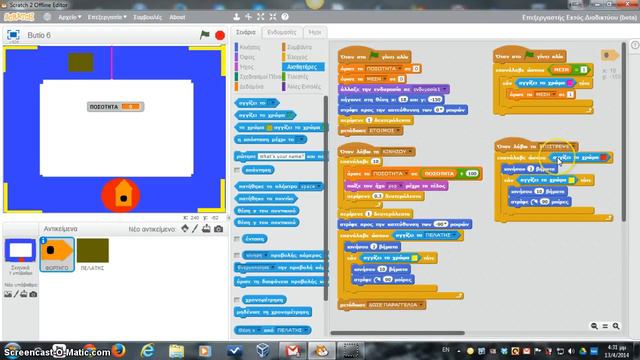Zoom out the scripts area
Screen dimensions: 640x360
pyautogui.click(x=594, y=326)
